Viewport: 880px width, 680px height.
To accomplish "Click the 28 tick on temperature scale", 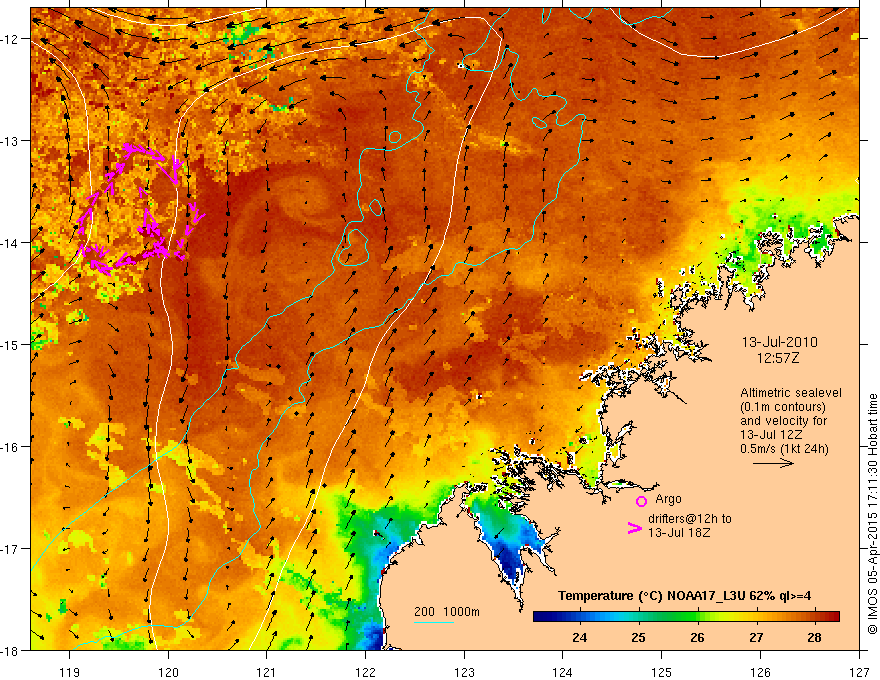I will (x=814, y=637).
